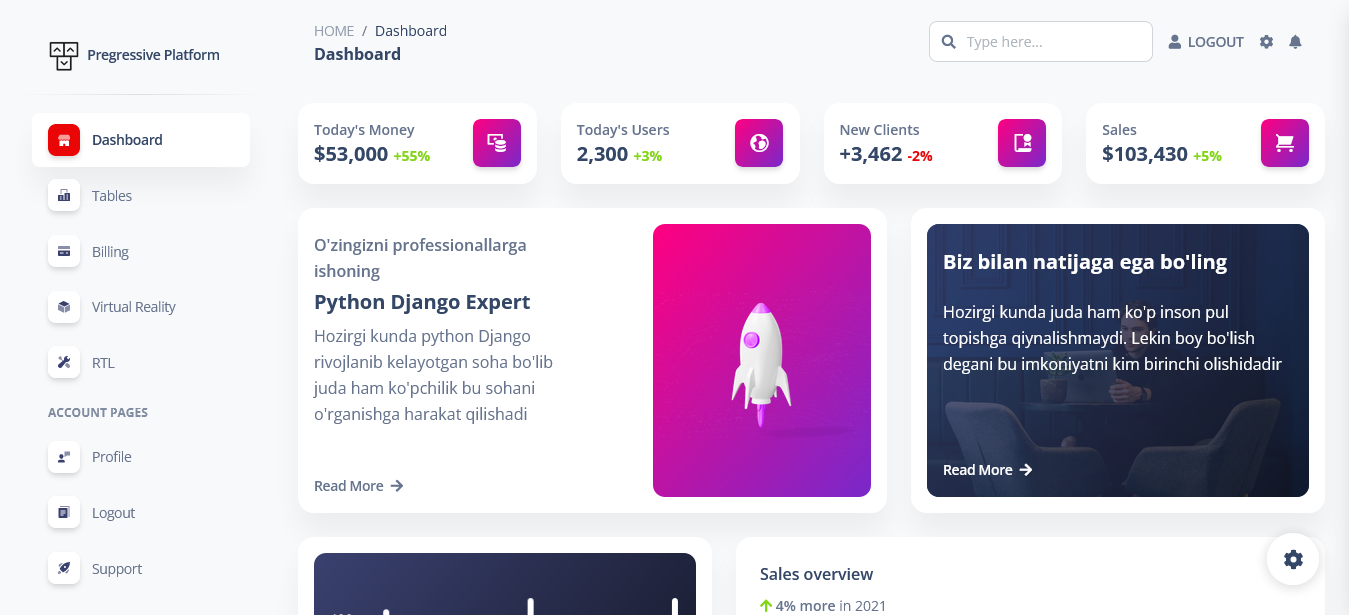1349x615 pixels.
Task: Select the RTL sidebar icon
Action: coord(63,362)
